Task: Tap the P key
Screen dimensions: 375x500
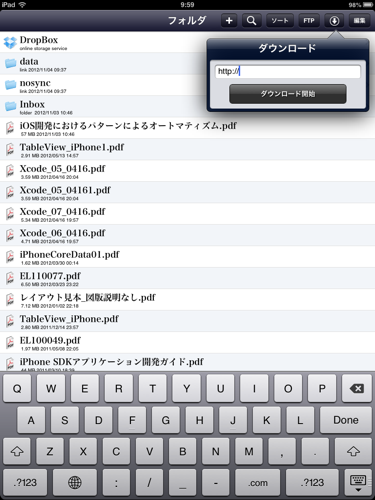Action: point(322,388)
